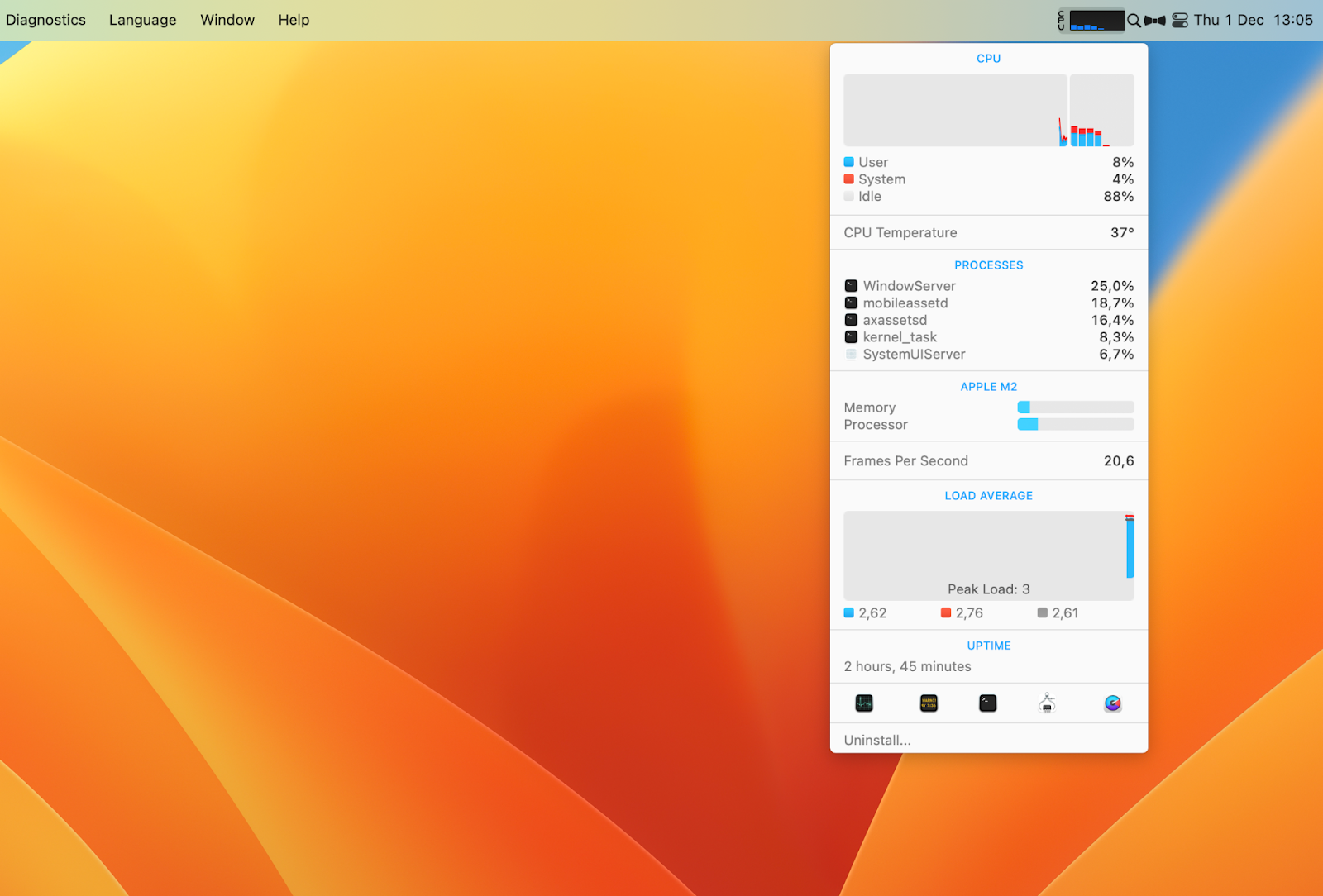Image resolution: width=1323 pixels, height=896 pixels.
Task: Click the UPTIME section header
Action: (989, 646)
